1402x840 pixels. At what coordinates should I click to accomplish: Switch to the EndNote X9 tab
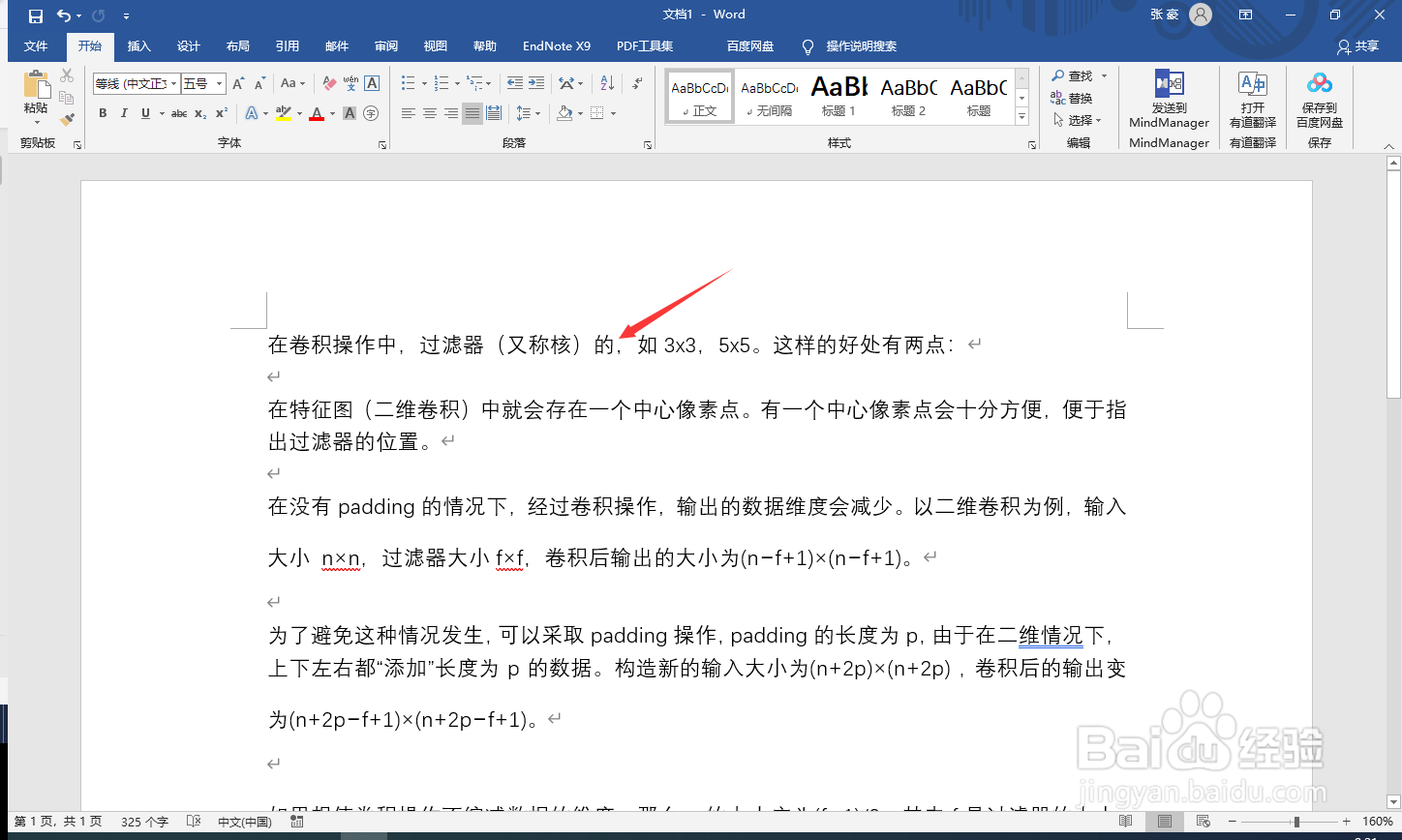pyautogui.click(x=557, y=45)
